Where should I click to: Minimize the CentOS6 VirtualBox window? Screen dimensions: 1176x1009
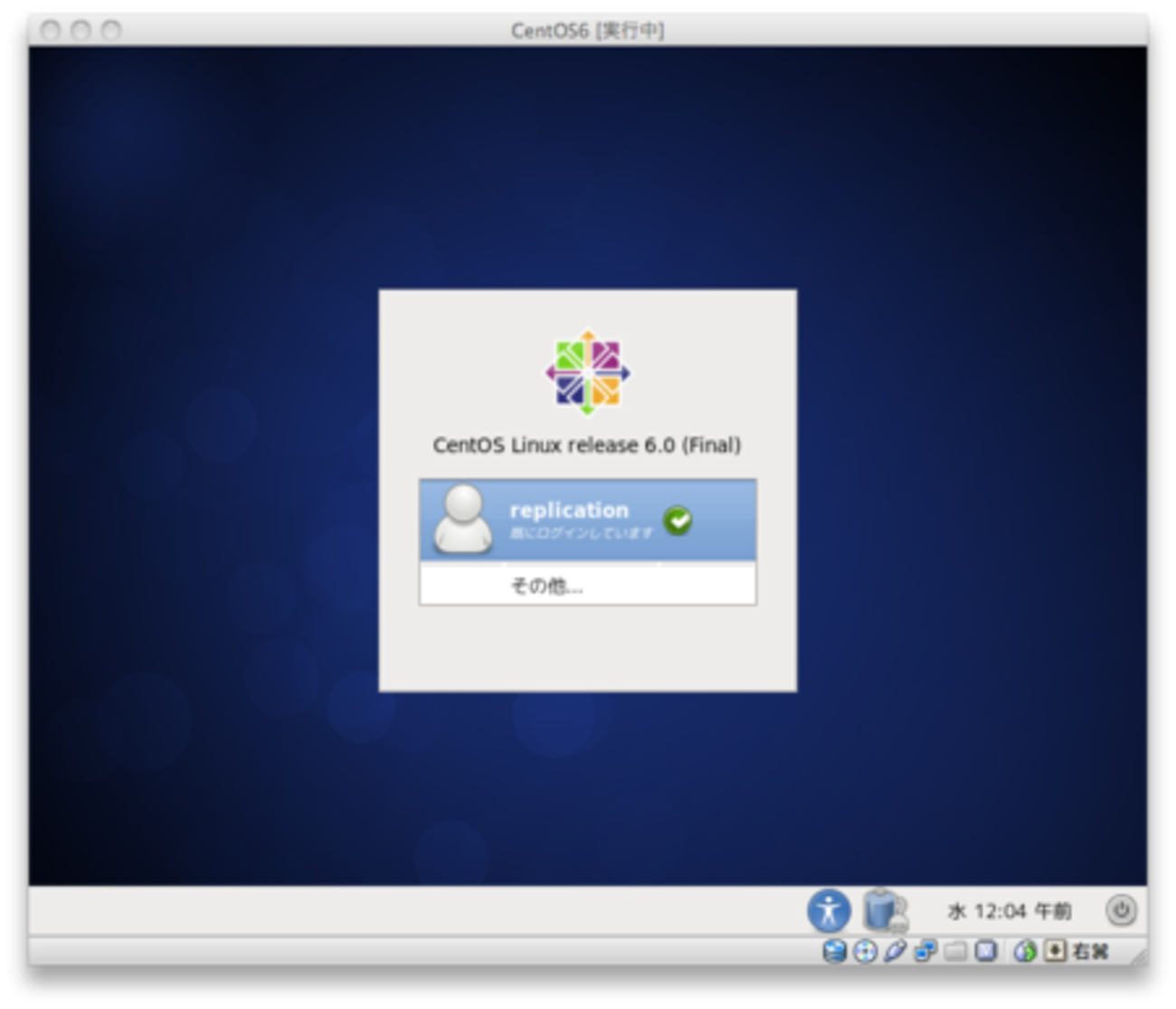[81, 31]
